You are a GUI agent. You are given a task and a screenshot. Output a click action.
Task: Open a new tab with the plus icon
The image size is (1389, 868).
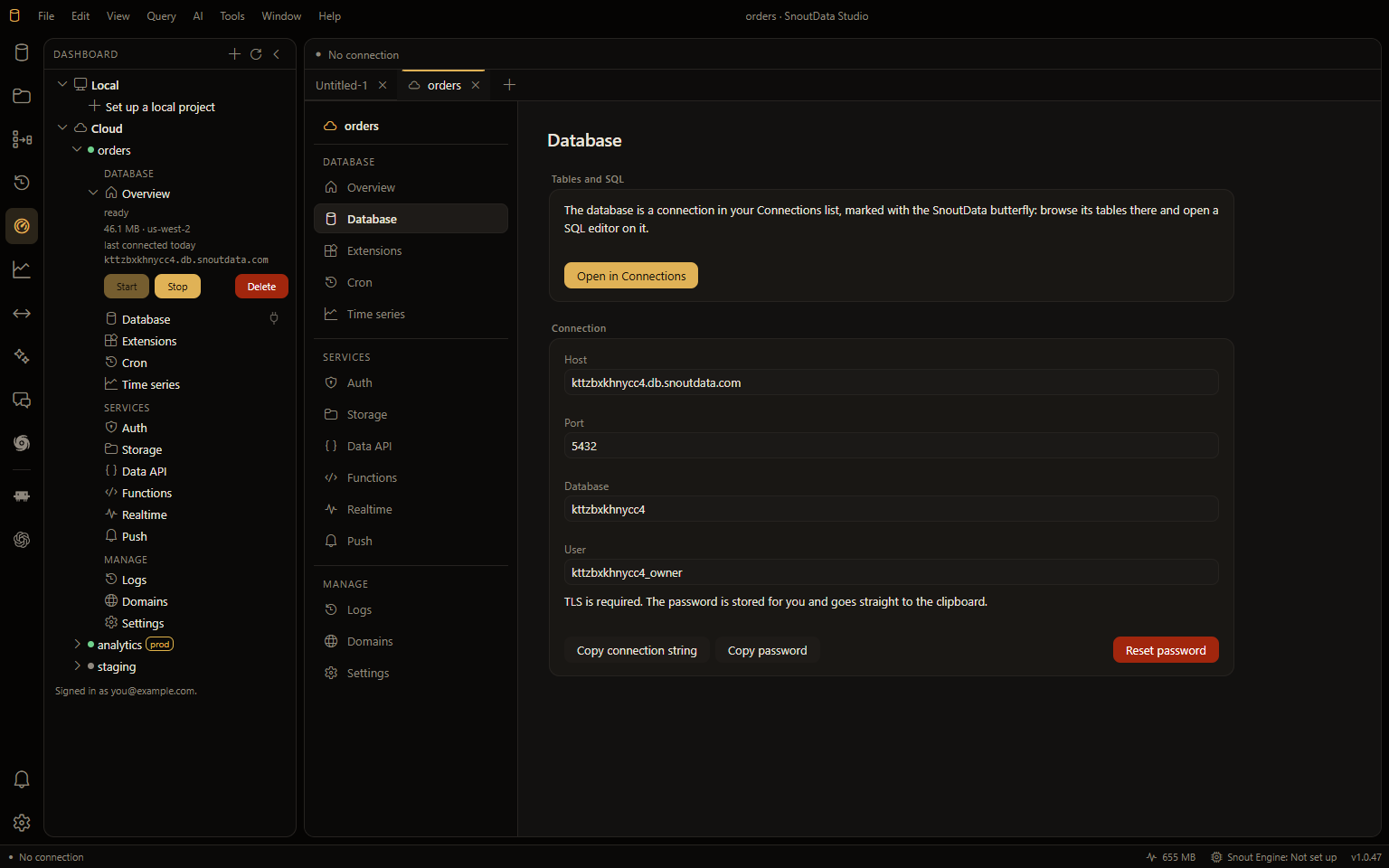509,84
